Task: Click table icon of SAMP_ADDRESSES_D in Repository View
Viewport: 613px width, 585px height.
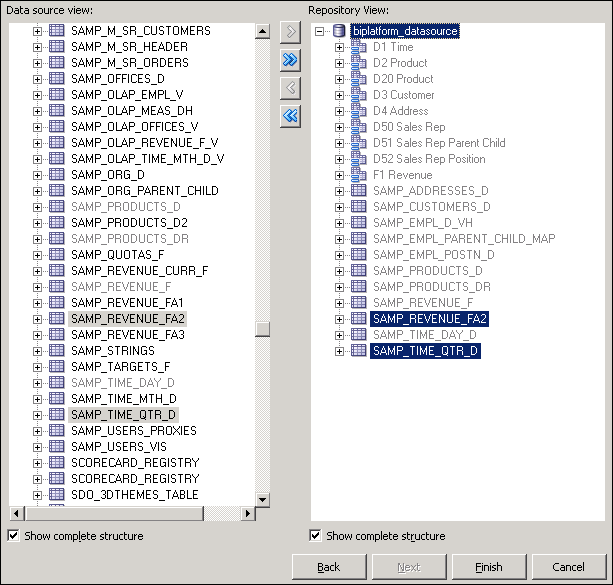Action: tap(358, 190)
